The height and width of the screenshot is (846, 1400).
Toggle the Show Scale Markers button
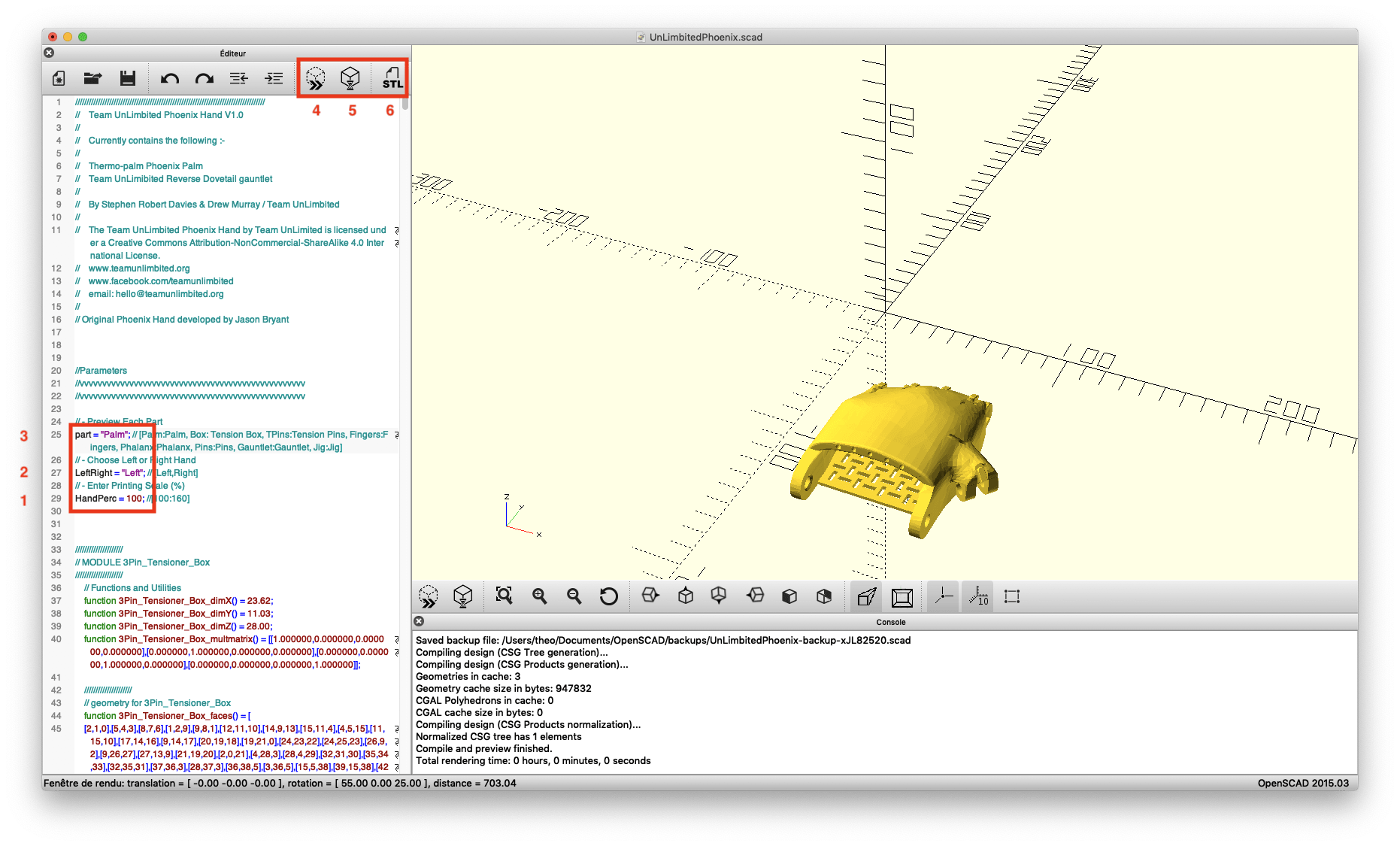(977, 597)
